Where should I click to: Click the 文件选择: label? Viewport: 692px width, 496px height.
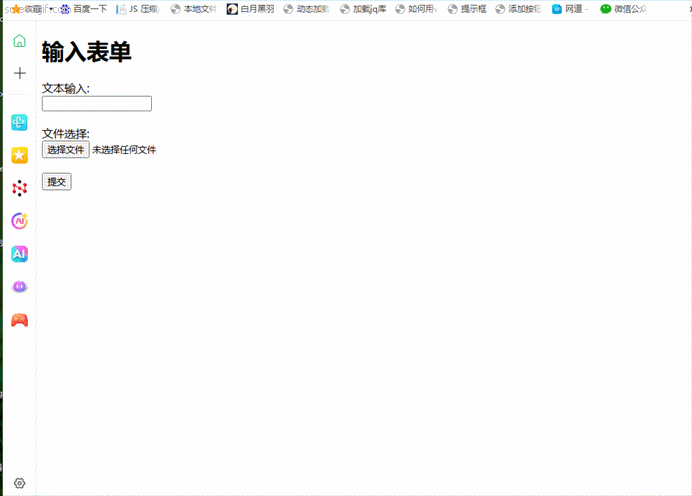(66, 134)
